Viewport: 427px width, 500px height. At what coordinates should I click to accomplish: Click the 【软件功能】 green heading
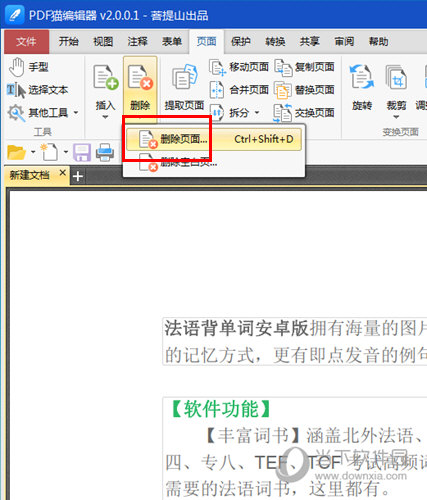pos(221,409)
